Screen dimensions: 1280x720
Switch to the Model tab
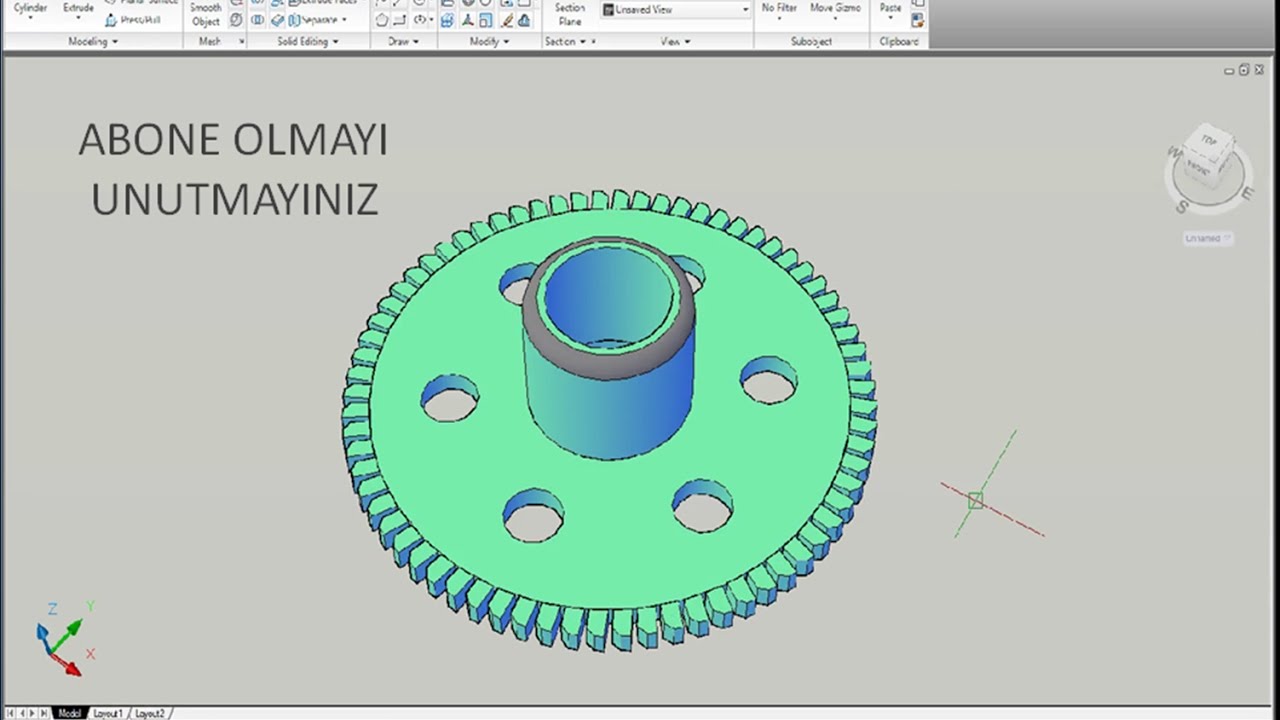[69, 713]
